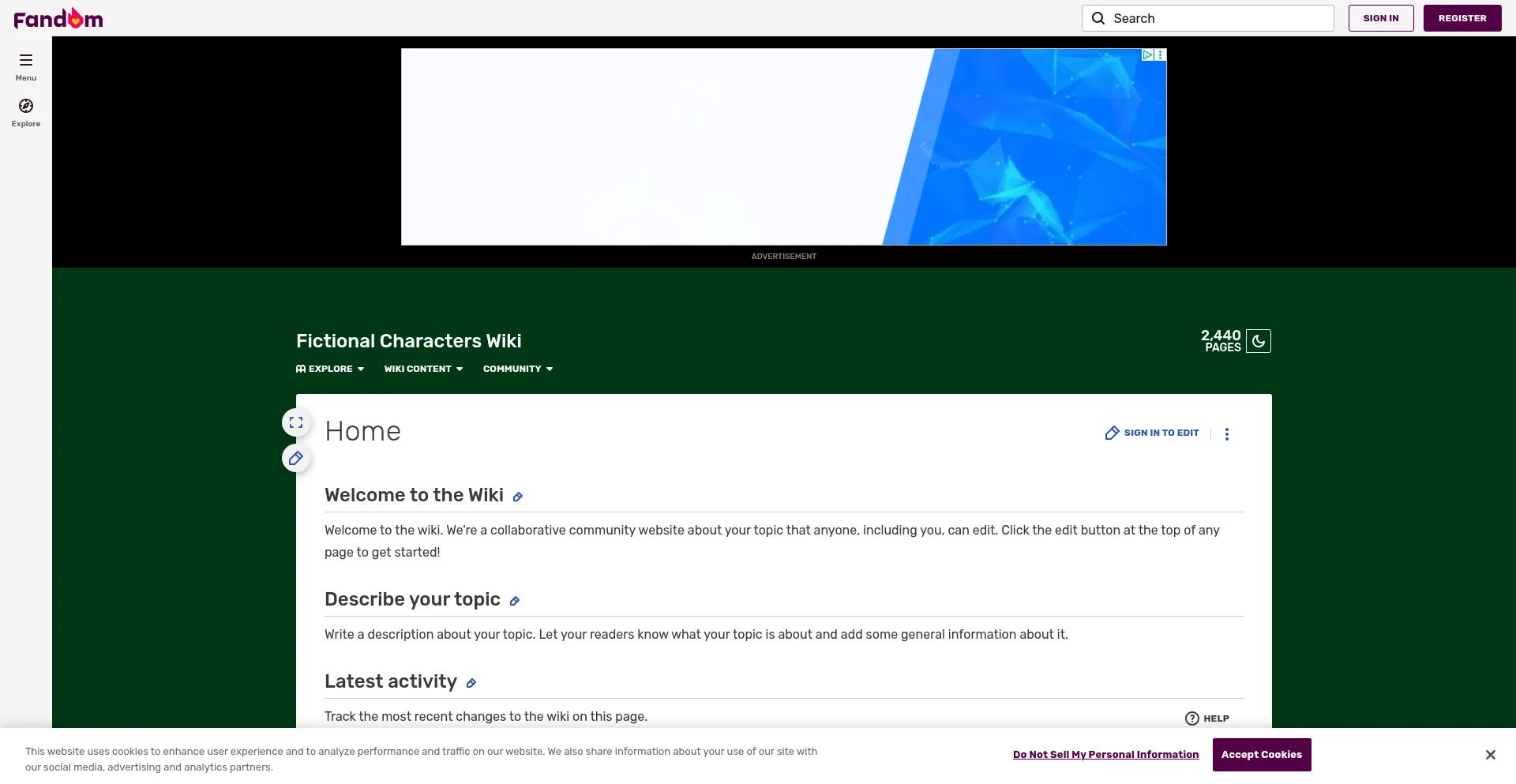The image size is (1516, 784).
Task: Expand the Explore dropdown in wiki navigation
Action: pyautogui.click(x=330, y=369)
